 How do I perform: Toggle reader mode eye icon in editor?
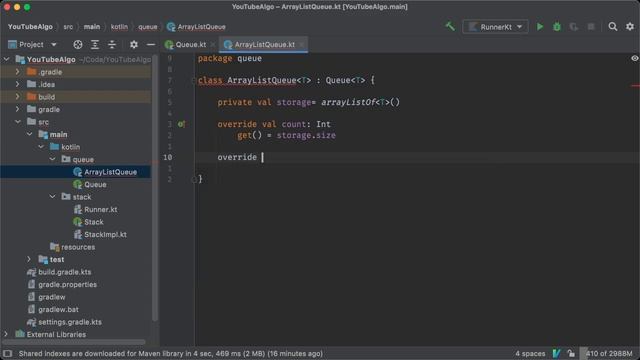[634, 58]
